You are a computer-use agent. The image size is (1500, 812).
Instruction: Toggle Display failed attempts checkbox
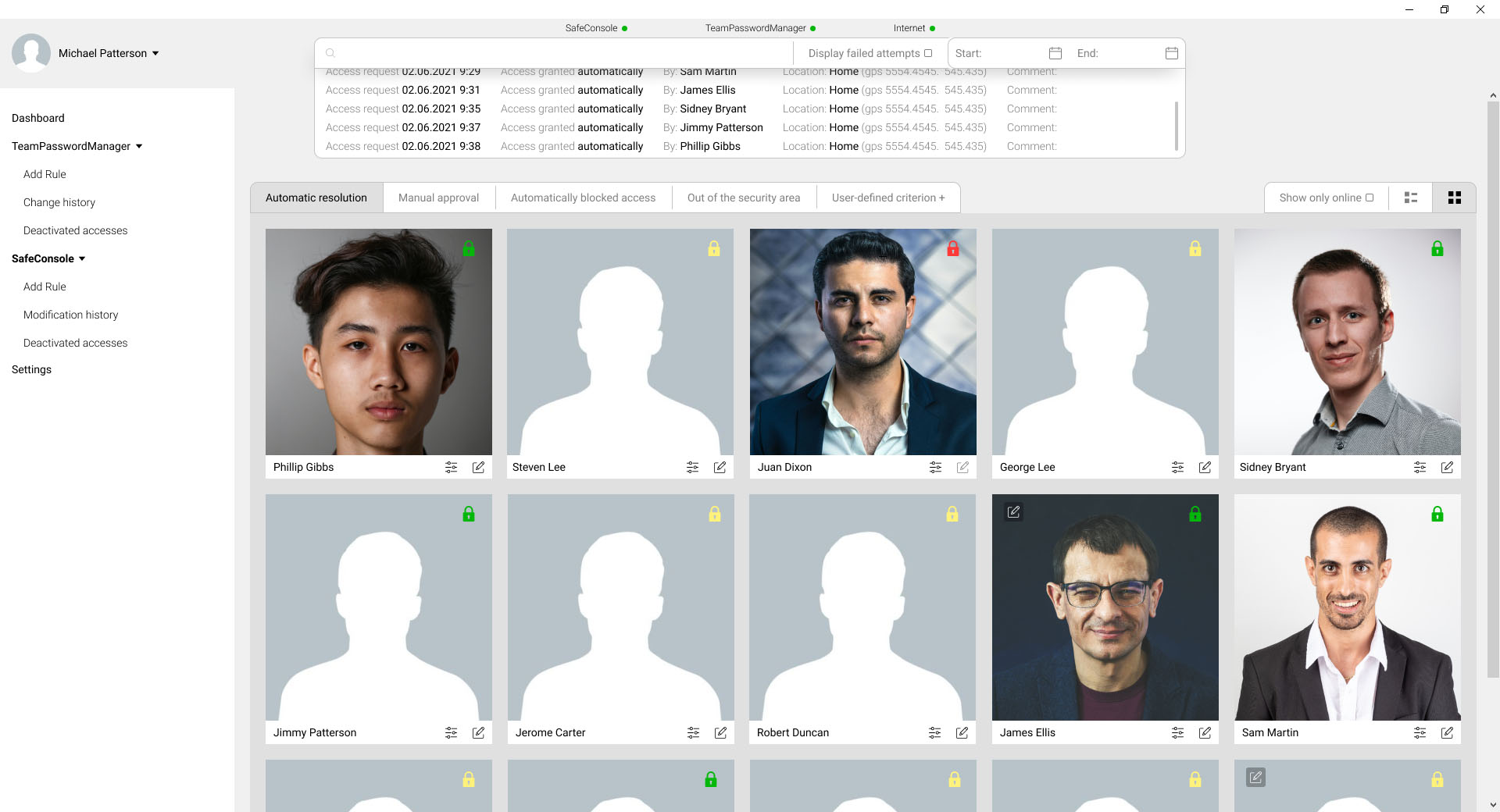[x=928, y=53]
